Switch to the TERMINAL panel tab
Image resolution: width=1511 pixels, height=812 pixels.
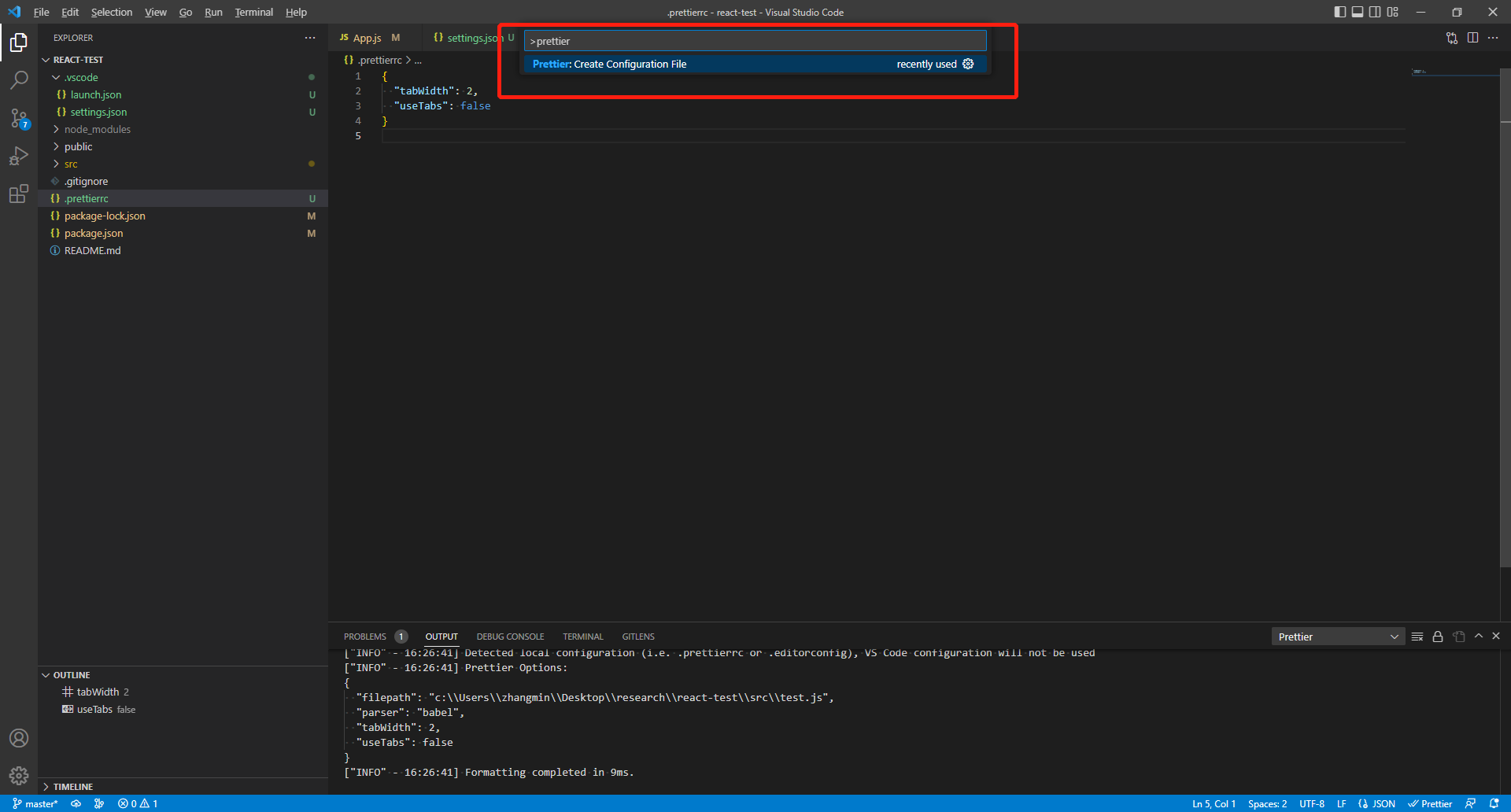pyautogui.click(x=583, y=637)
